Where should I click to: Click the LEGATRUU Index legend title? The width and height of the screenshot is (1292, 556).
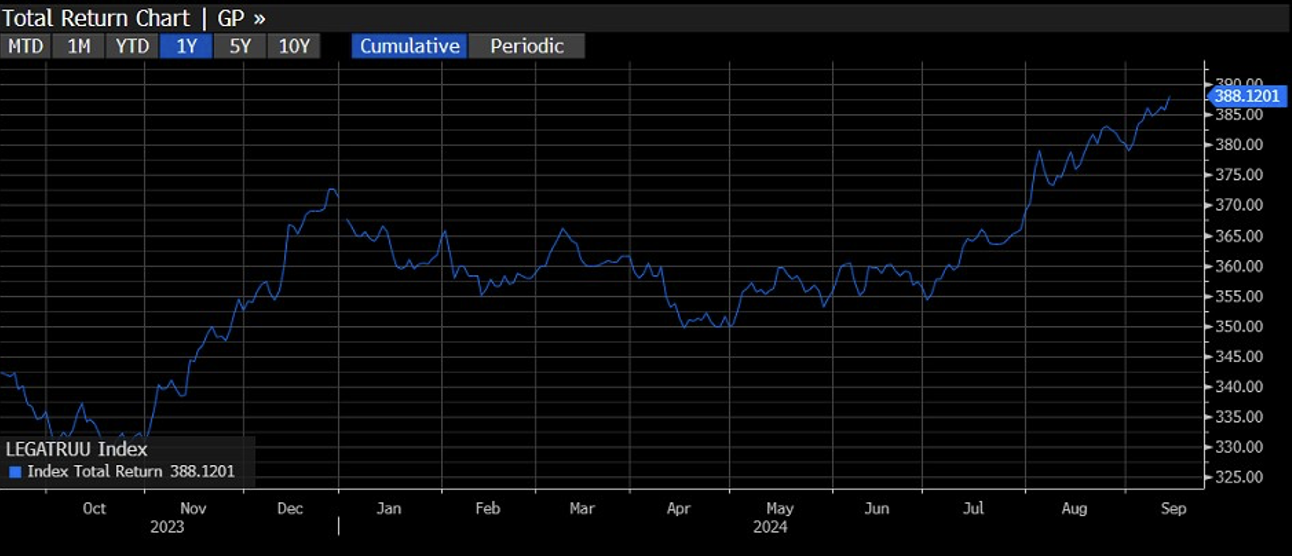[x=77, y=450]
